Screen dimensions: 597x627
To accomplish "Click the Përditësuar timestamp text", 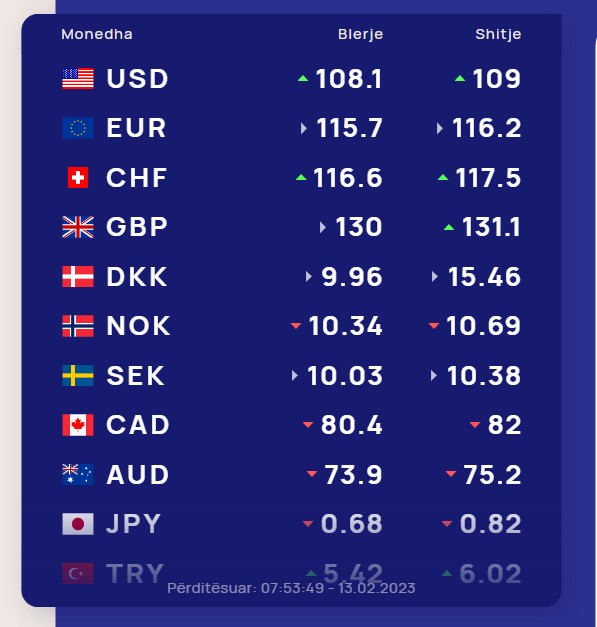I will point(291,588).
